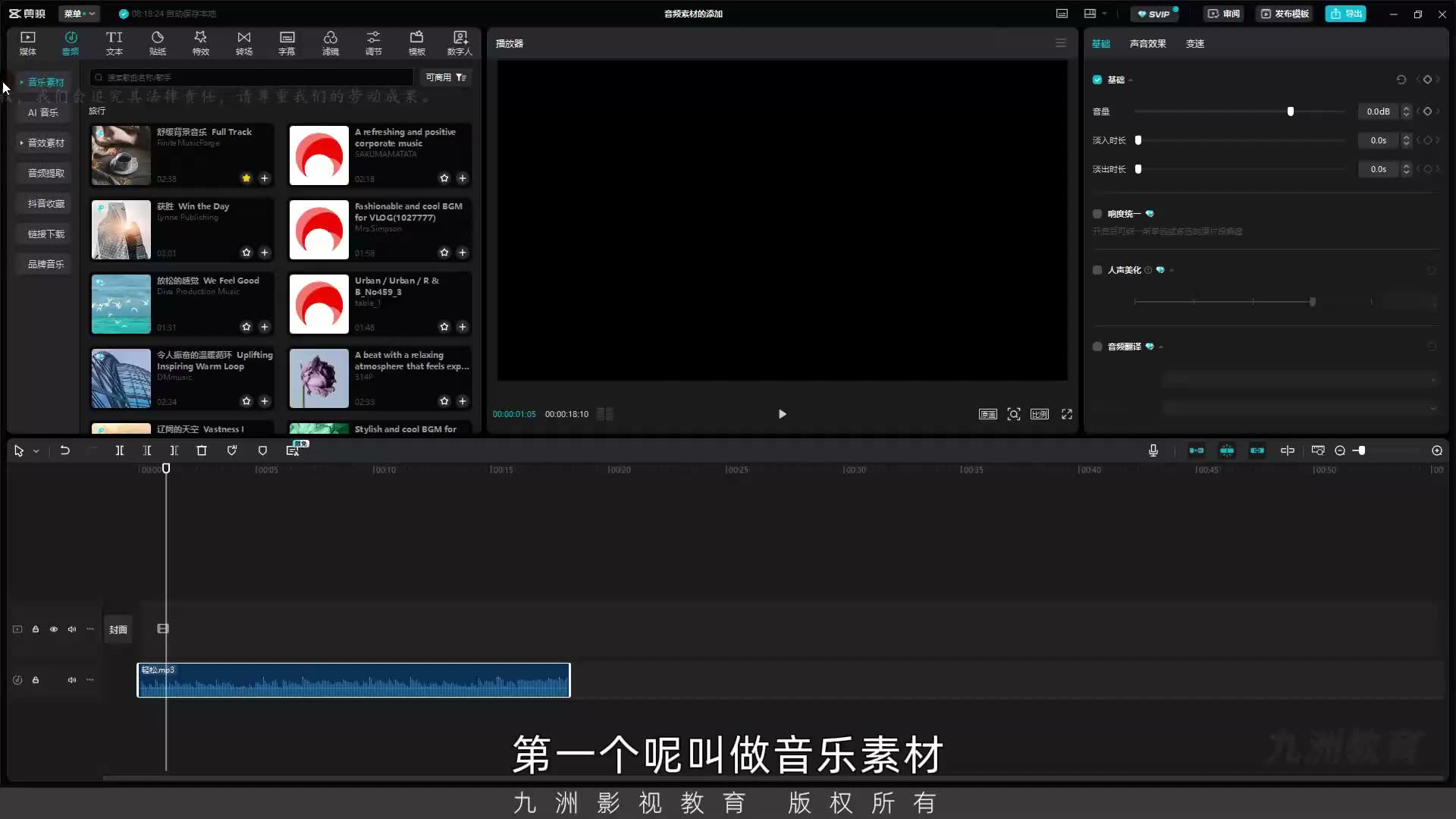
Task: Adjust the 音量 volume stepper arrows
Action: coord(1406,111)
